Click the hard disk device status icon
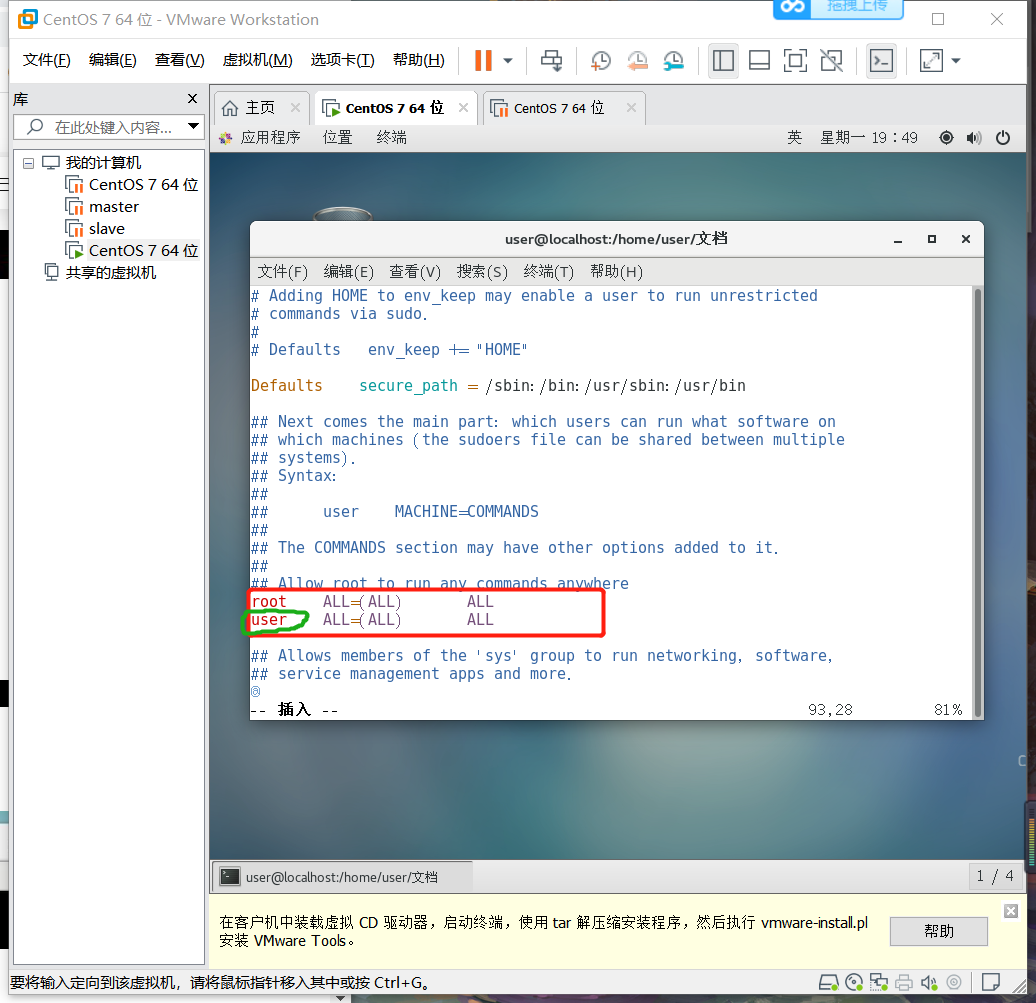This screenshot has height=1003, width=1036. click(828, 983)
